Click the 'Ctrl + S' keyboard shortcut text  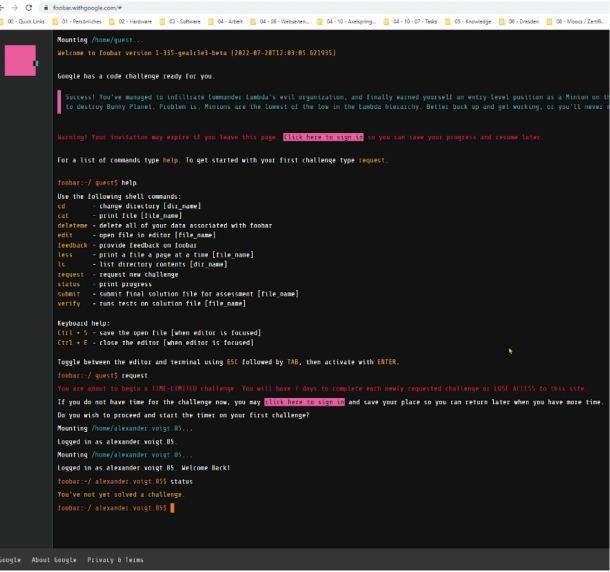tap(72, 333)
